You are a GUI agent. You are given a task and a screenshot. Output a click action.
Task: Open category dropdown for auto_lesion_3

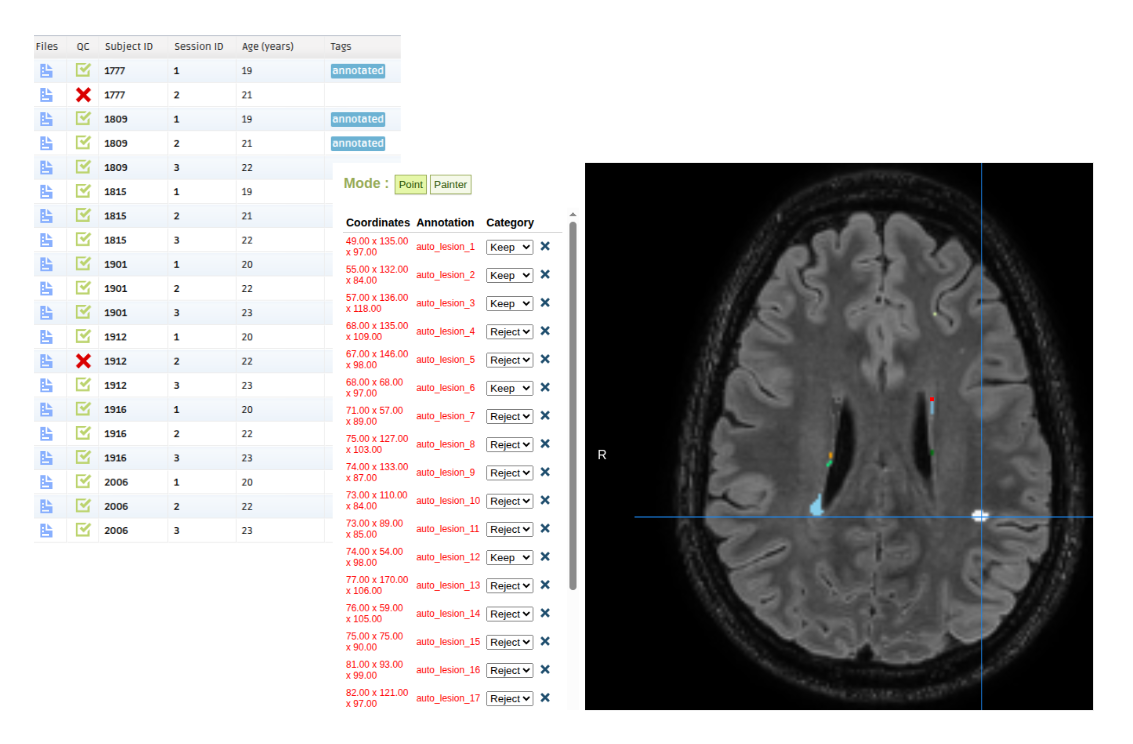pyautogui.click(x=509, y=303)
